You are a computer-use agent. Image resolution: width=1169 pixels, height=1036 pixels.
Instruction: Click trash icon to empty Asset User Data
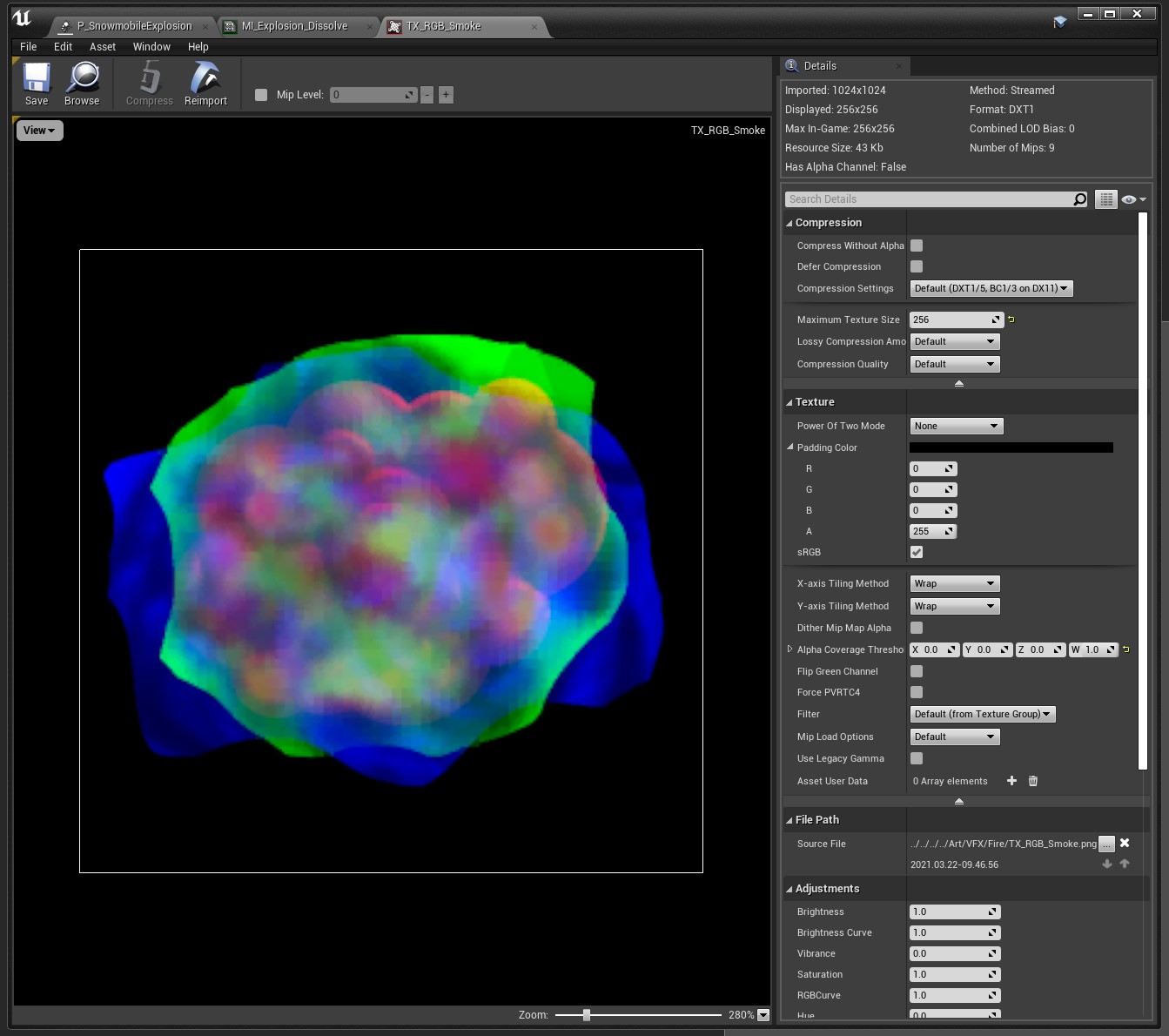pyautogui.click(x=1033, y=781)
